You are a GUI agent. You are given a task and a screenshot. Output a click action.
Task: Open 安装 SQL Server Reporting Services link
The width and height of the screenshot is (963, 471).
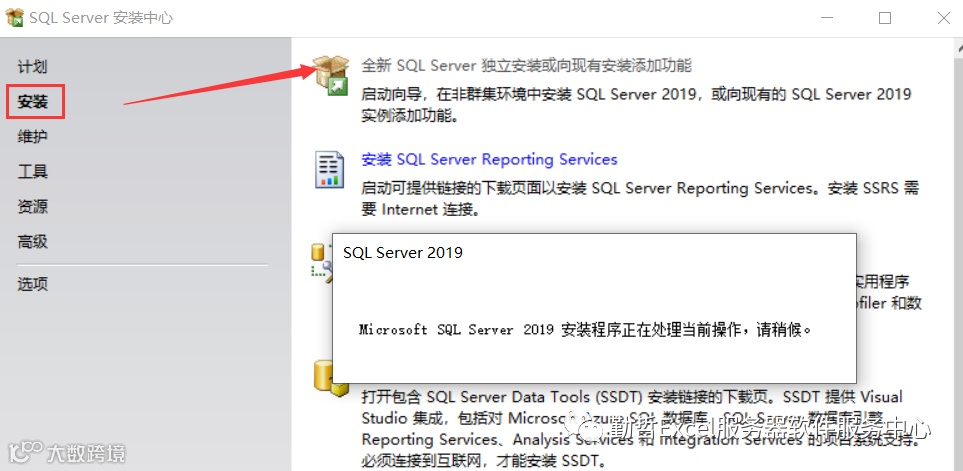489,160
